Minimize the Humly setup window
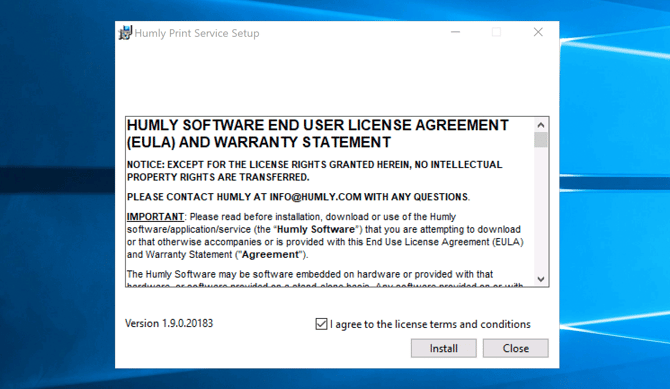 coord(455,32)
